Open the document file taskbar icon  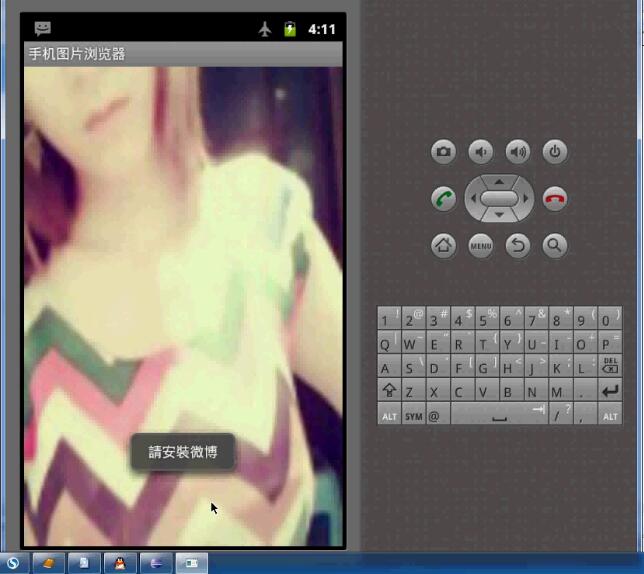point(84,563)
